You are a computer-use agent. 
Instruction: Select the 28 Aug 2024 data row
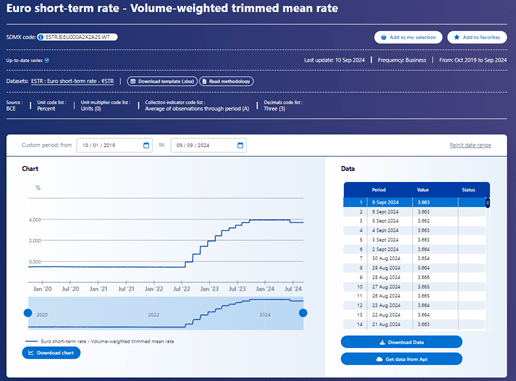(414, 277)
